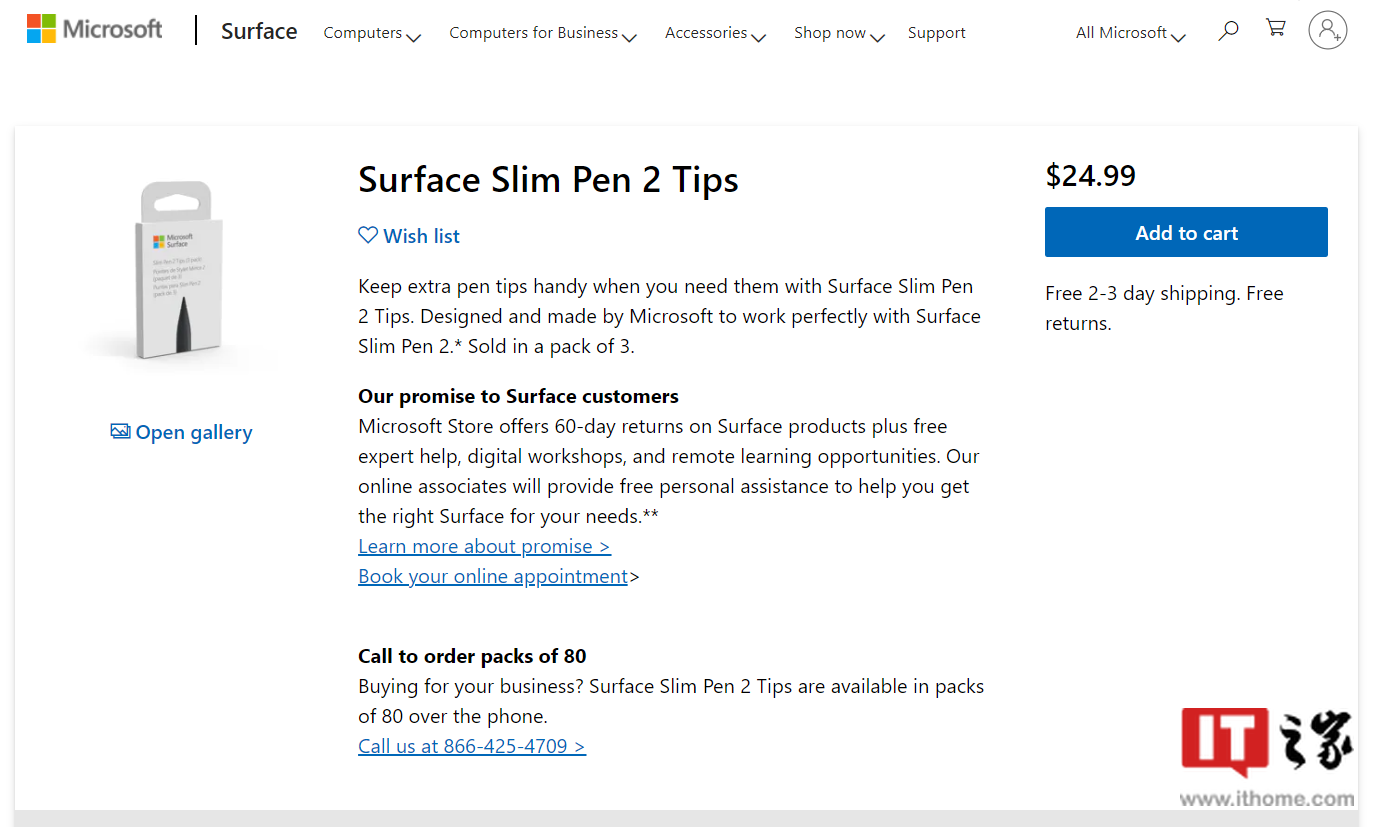Add the pen tips to cart
This screenshot has width=1375, height=827.
point(1186,232)
